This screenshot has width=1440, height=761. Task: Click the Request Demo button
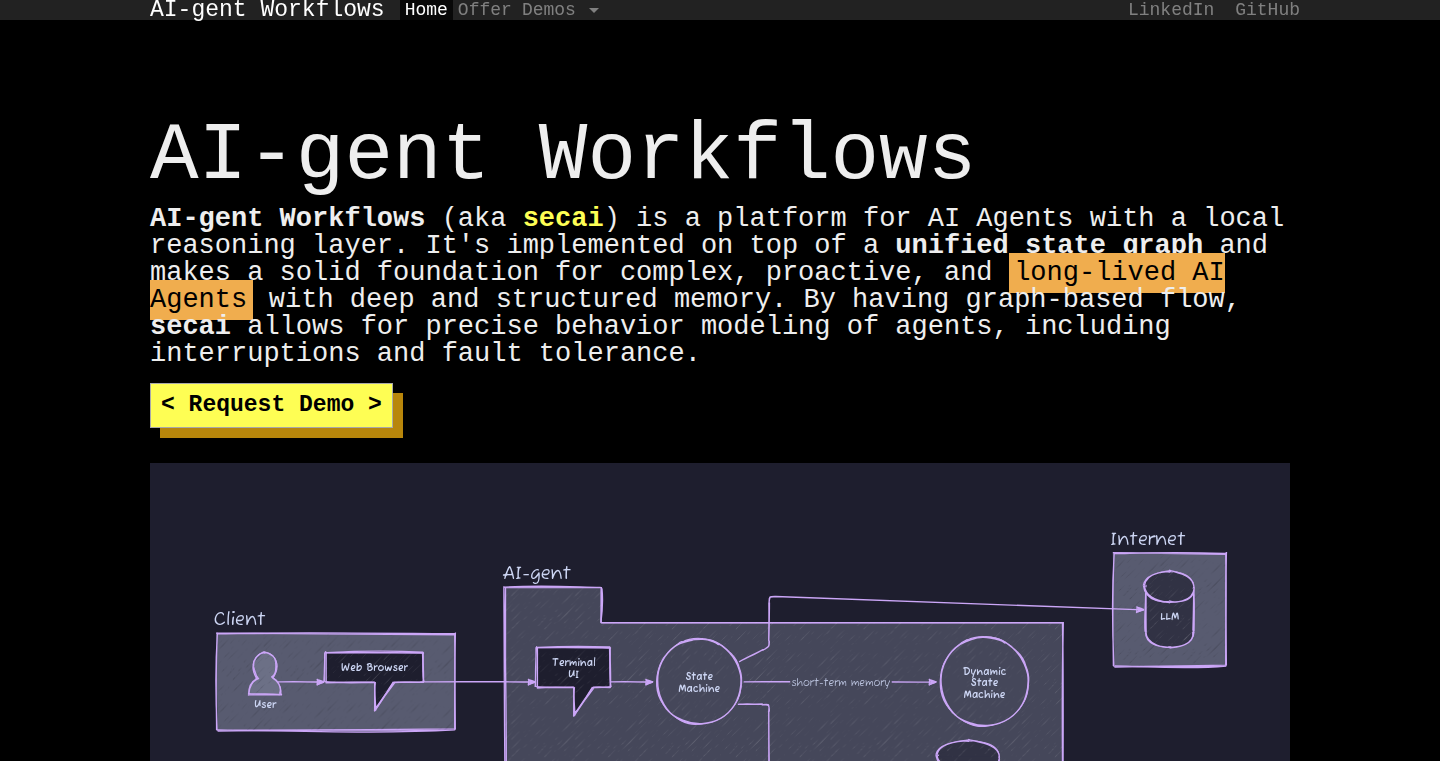[x=271, y=405]
